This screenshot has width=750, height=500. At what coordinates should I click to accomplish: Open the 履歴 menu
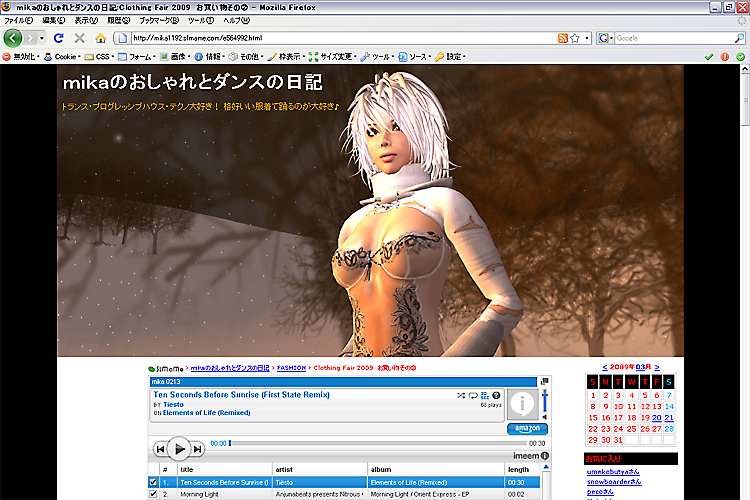(119, 21)
